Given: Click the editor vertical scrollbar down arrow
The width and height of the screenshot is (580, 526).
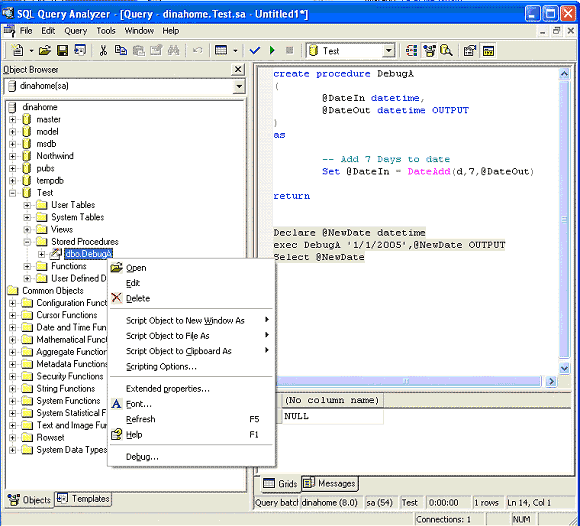Looking at the screenshot, I should click(564, 368).
